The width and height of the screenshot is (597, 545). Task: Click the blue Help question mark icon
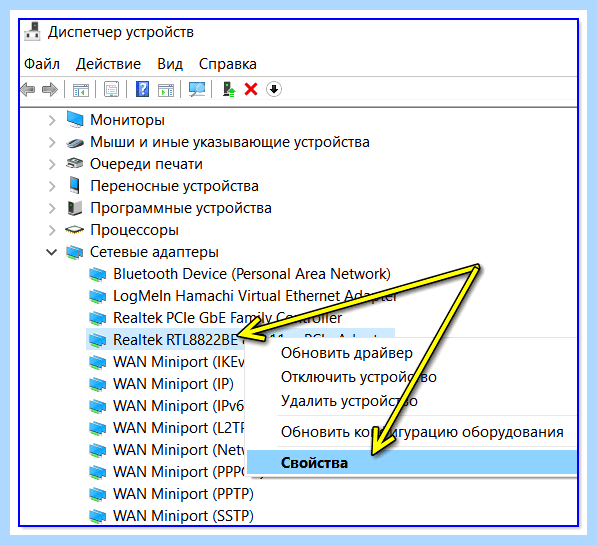[x=142, y=90]
